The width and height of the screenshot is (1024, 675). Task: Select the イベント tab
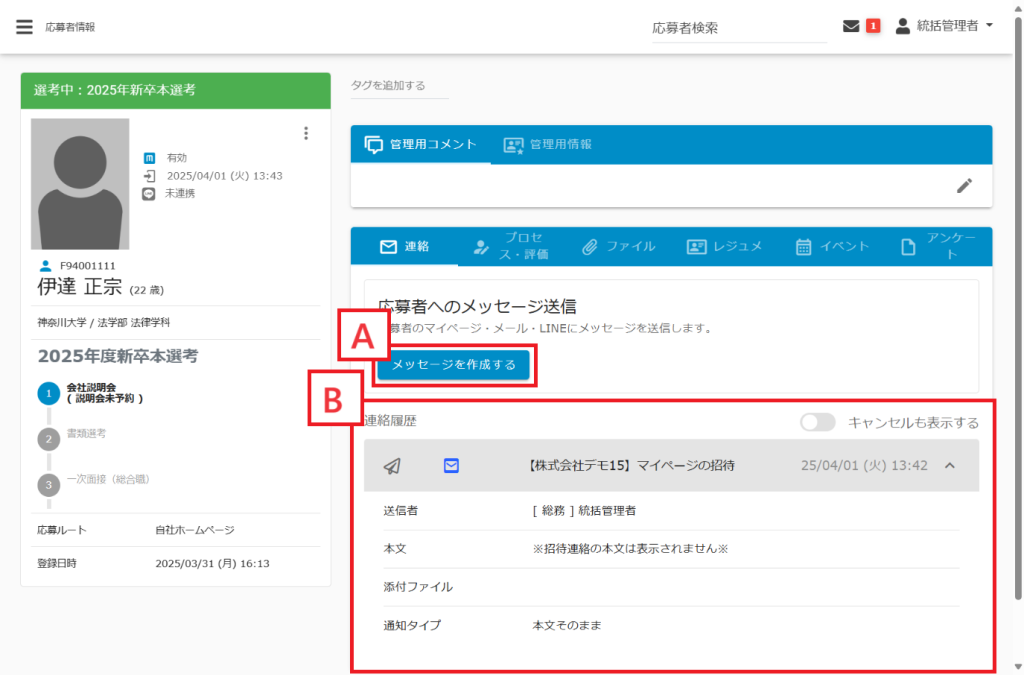[x=832, y=246]
